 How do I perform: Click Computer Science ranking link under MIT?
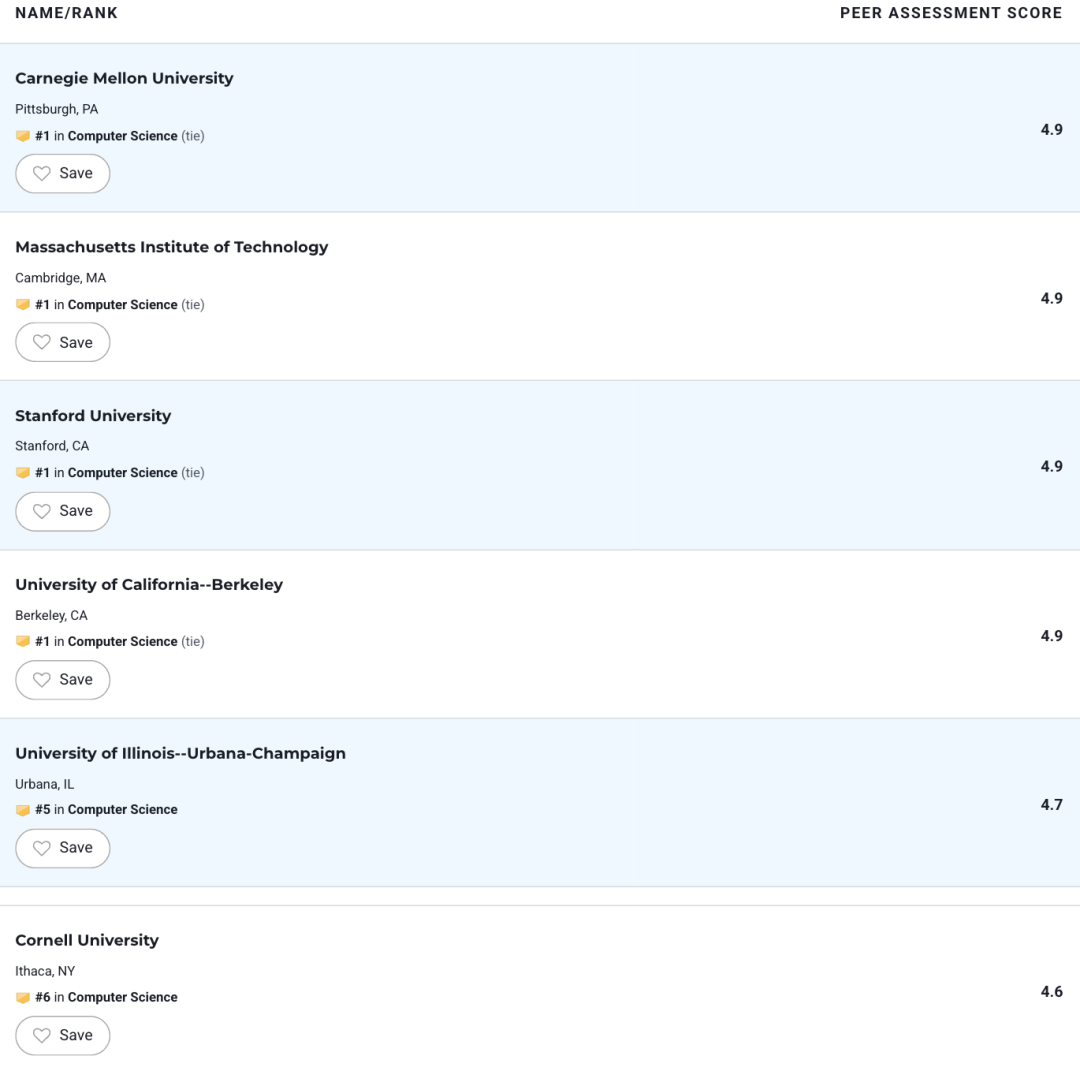click(x=122, y=304)
